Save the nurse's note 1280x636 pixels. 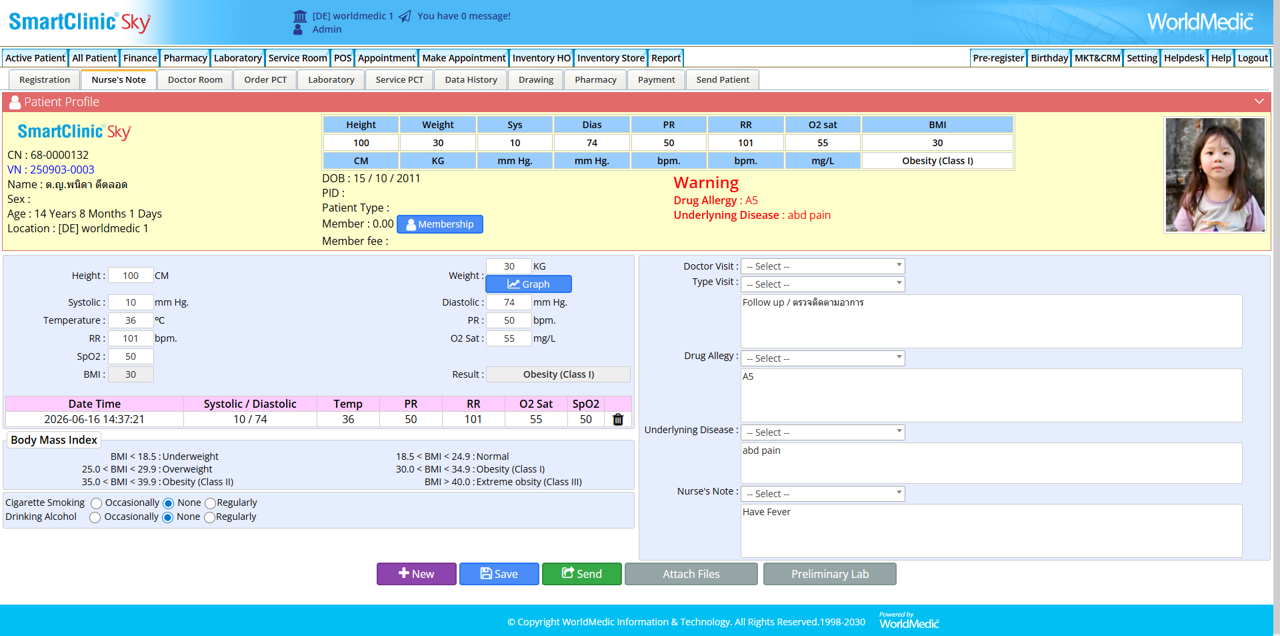pyautogui.click(x=499, y=574)
